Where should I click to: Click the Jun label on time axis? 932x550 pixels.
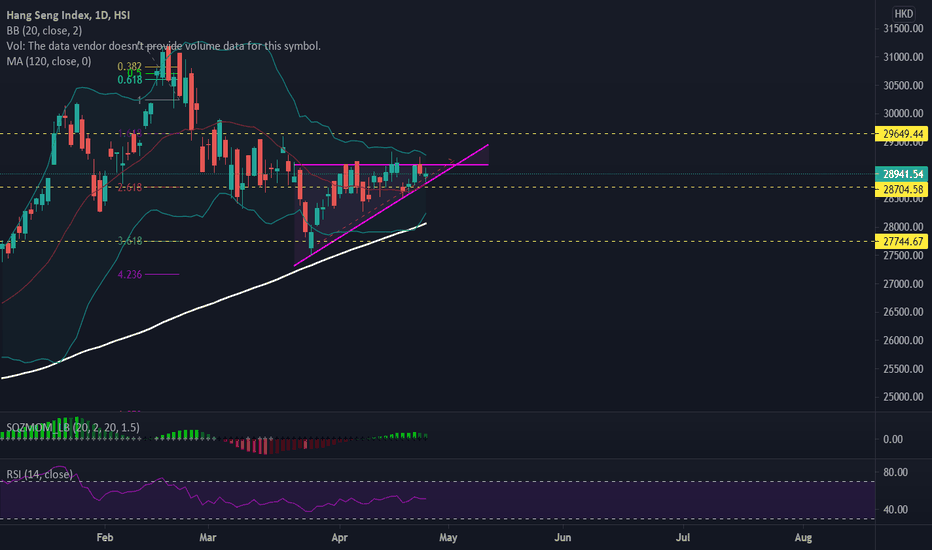click(x=562, y=538)
